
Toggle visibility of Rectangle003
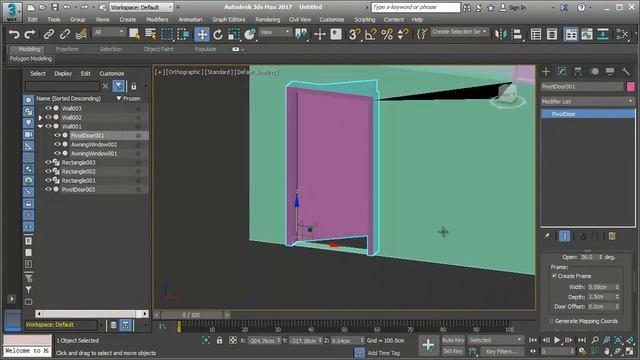pyautogui.click(x=48, y=162)
